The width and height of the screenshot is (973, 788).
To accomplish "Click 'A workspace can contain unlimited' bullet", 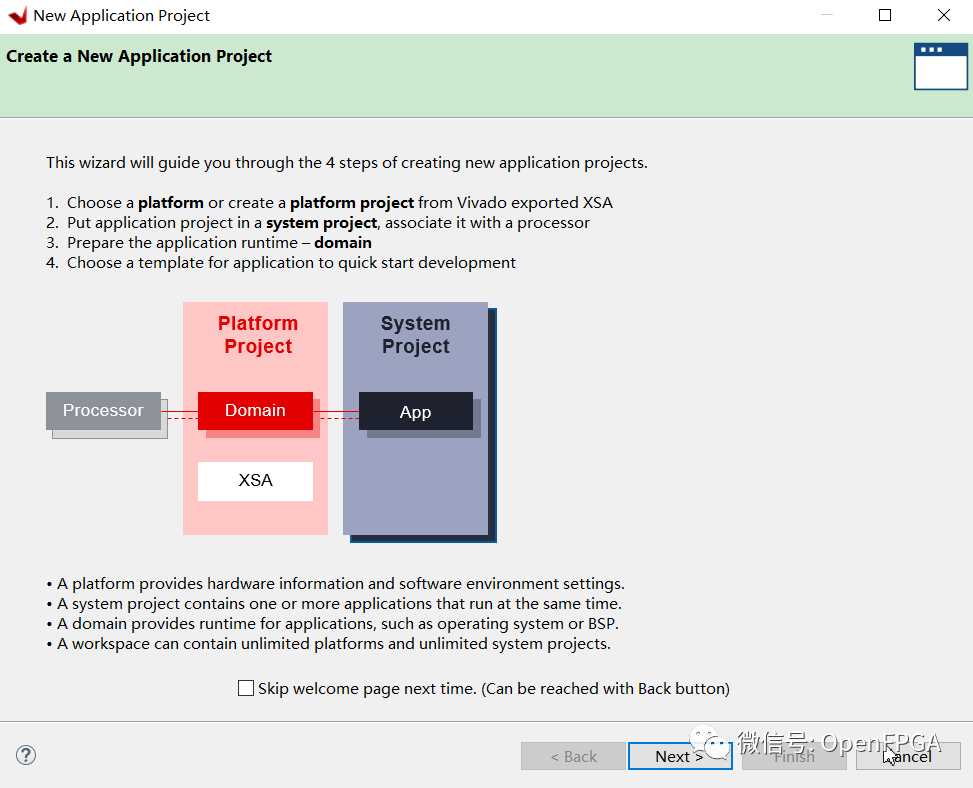I will click(x=329, y=643).
